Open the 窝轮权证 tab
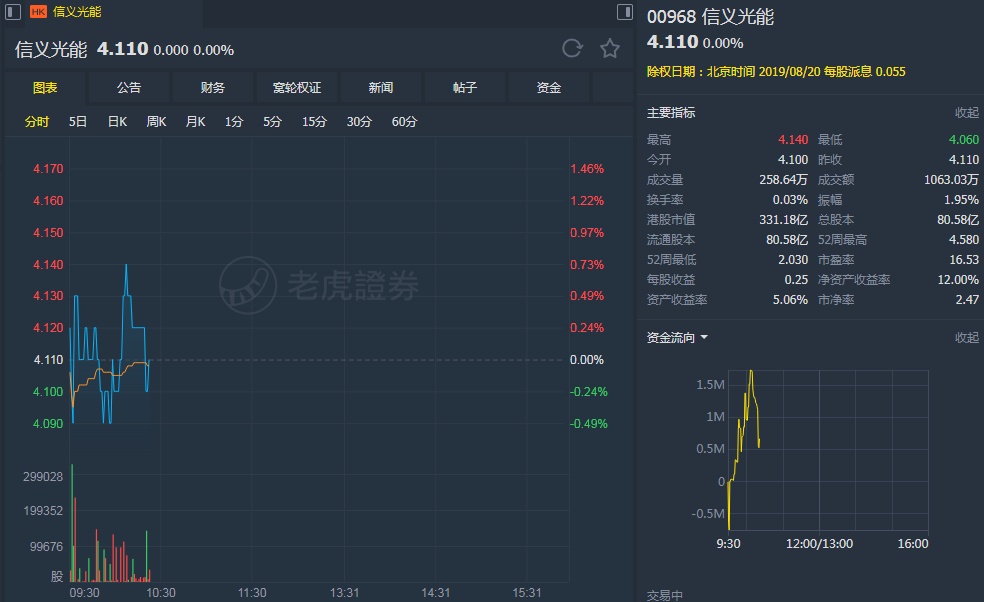 [x=297, y=88]
